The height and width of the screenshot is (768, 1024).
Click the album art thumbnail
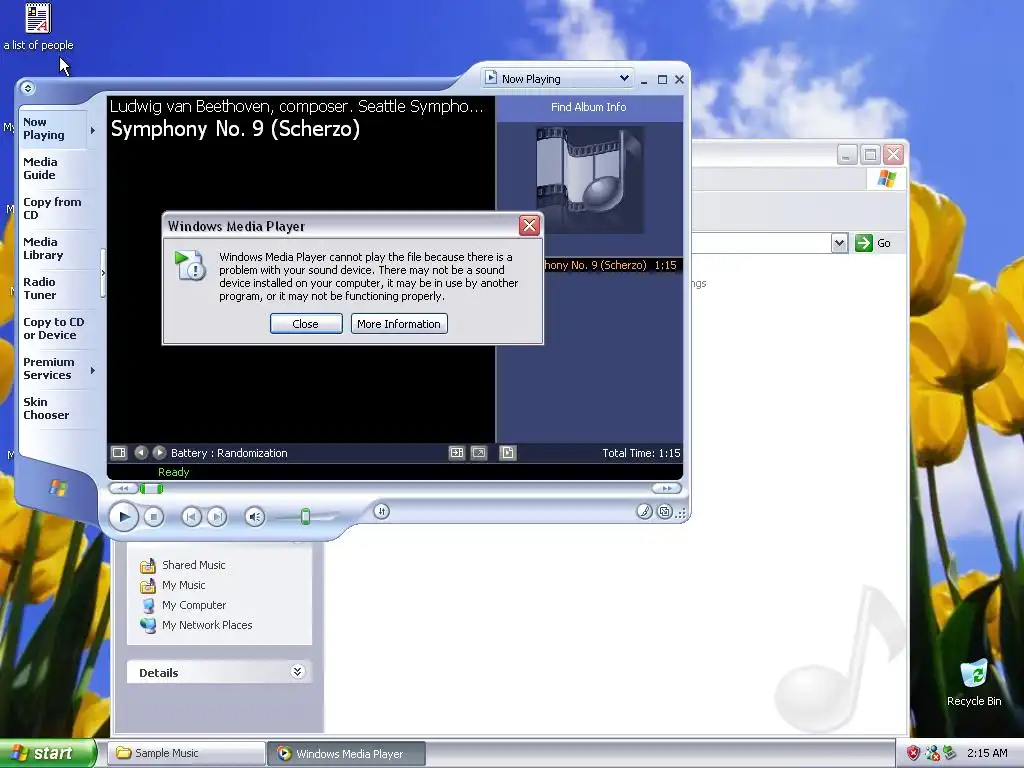590,180
